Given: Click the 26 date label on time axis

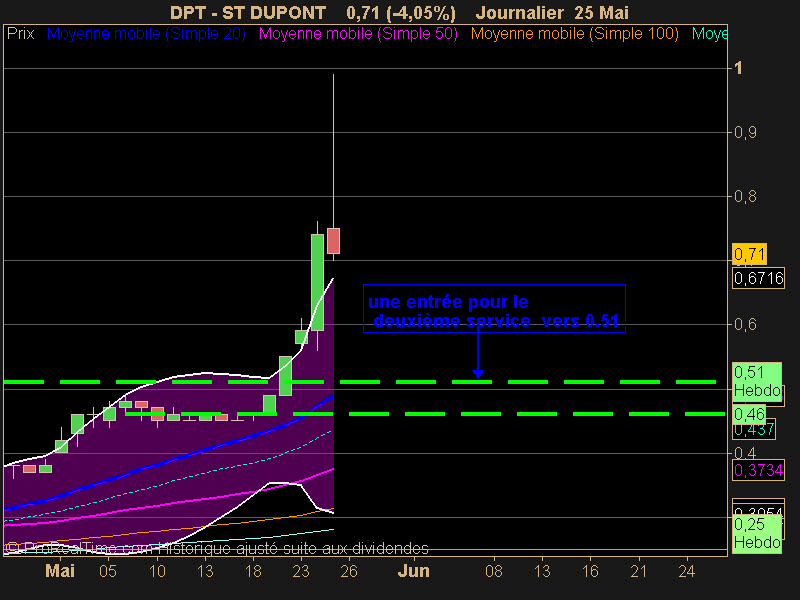Looking at the screenshot, I should [x=349, y=571].
